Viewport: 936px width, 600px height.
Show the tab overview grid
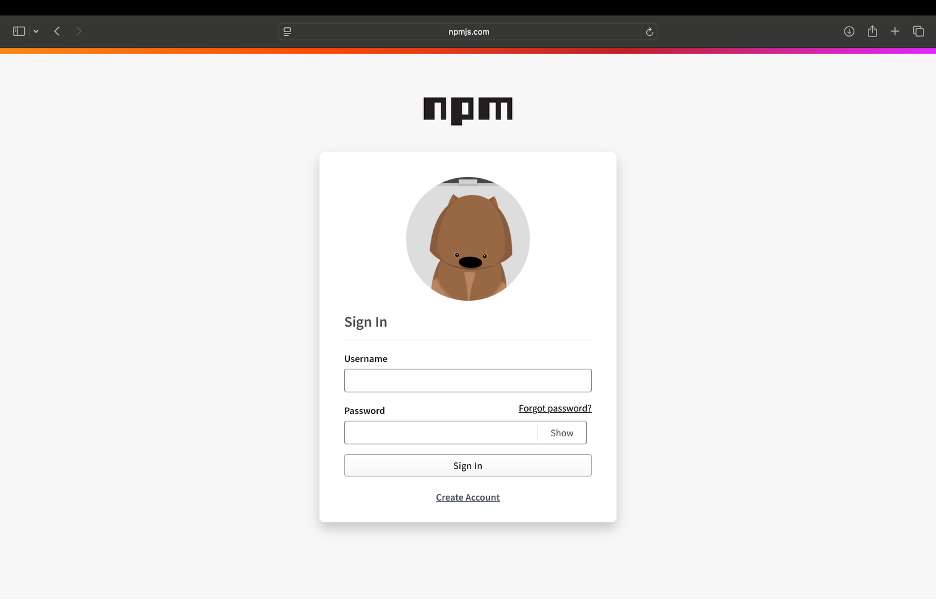(918, 31)
